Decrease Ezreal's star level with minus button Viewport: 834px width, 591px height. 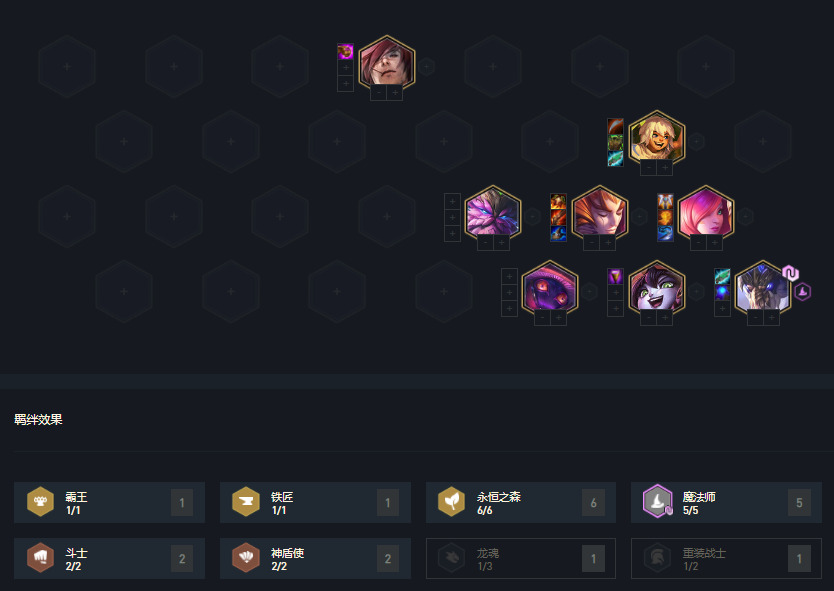pyautogui.click(x=648, y=168)
